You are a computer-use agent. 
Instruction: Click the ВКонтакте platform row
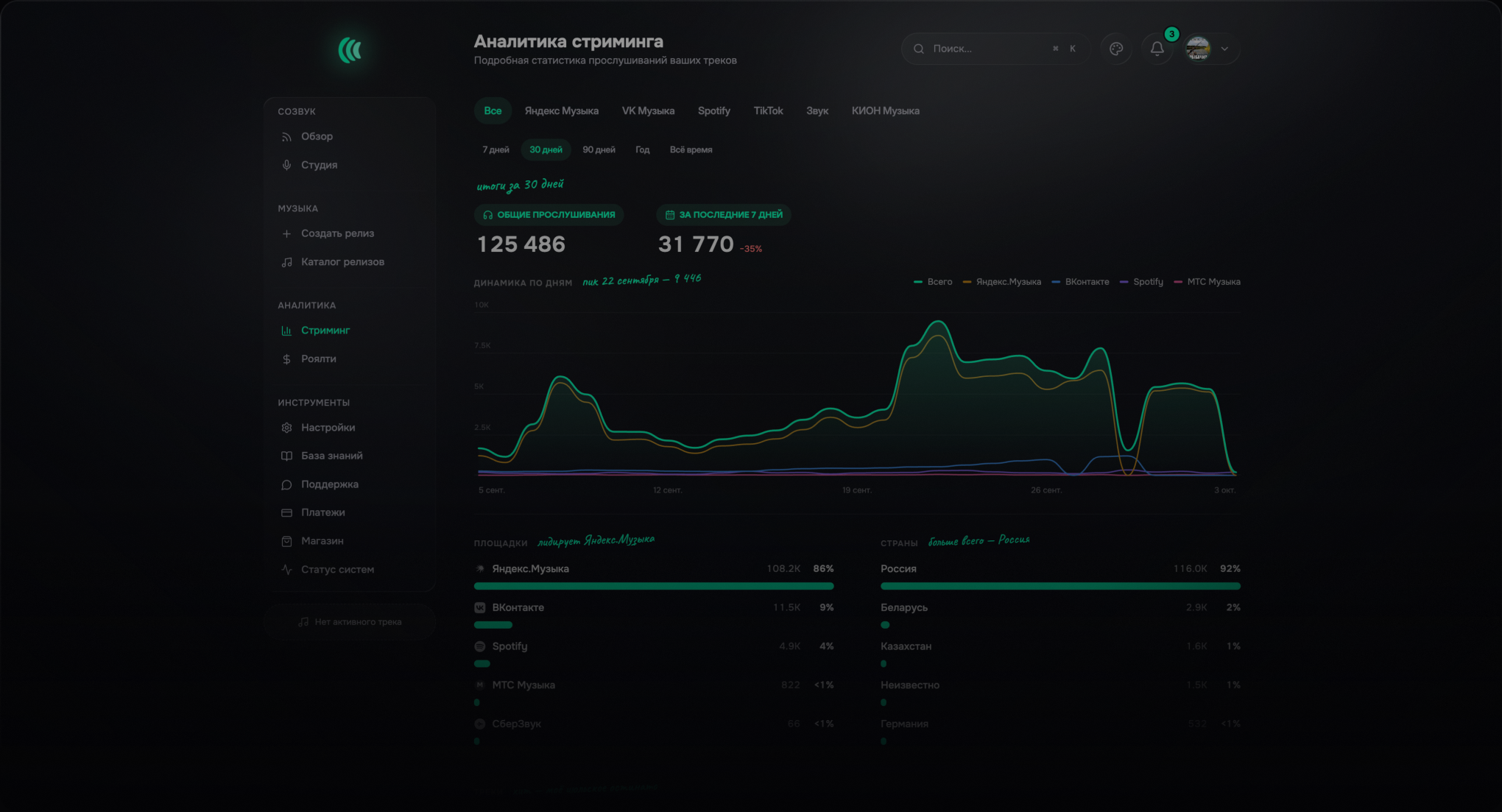pos(654,615)
